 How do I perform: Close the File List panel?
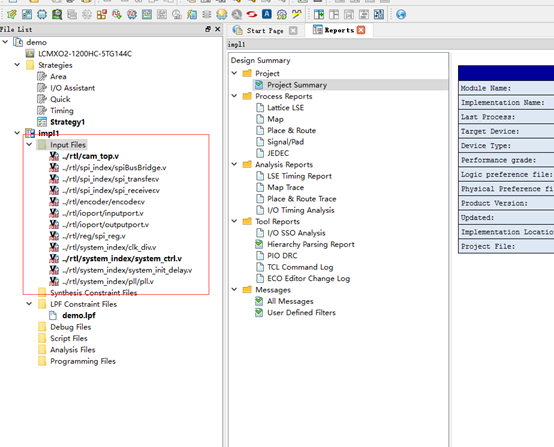tap(217, 29)
